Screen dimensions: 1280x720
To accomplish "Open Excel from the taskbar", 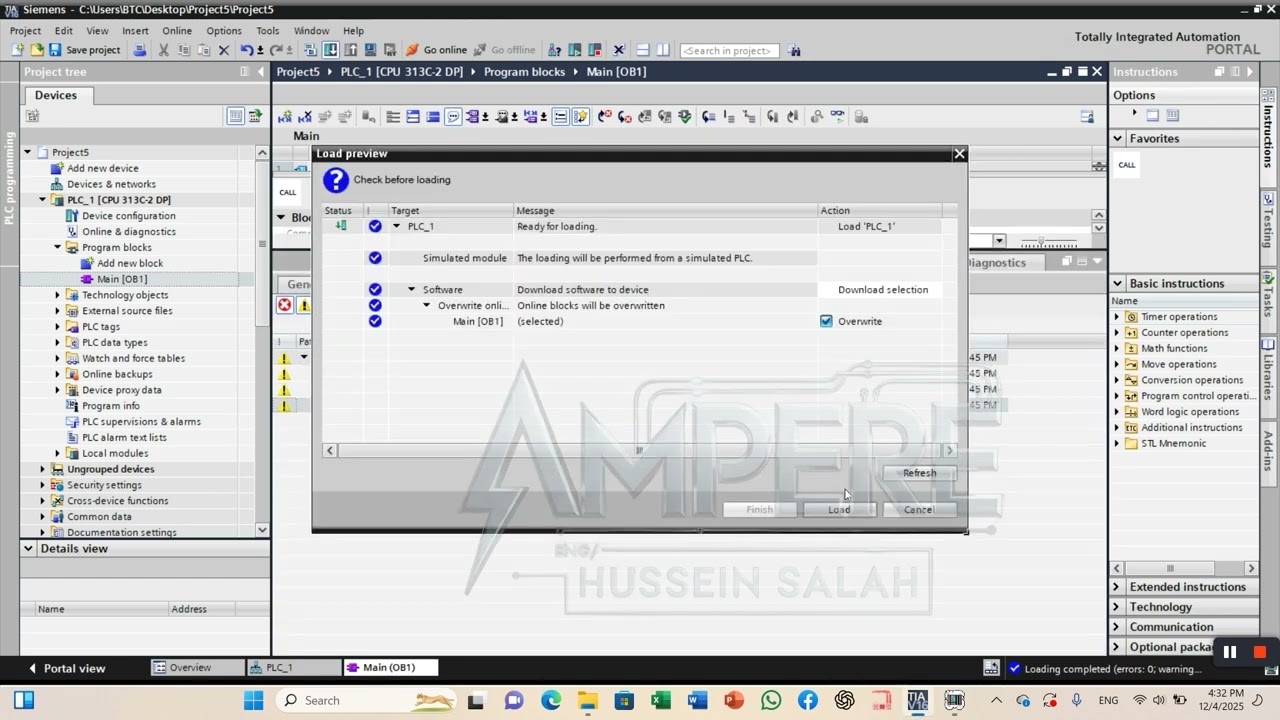I will coord(660,700).
